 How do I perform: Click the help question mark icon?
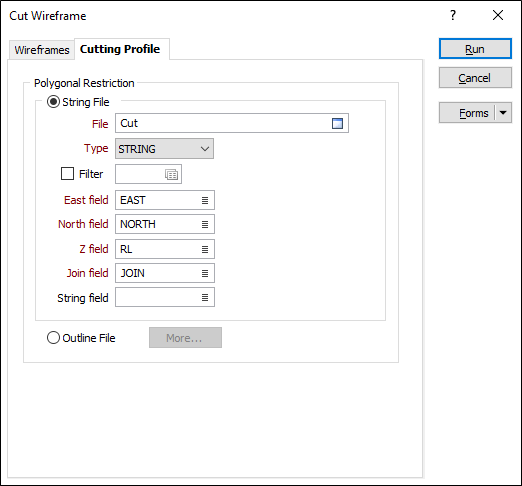tap(453, 15)
